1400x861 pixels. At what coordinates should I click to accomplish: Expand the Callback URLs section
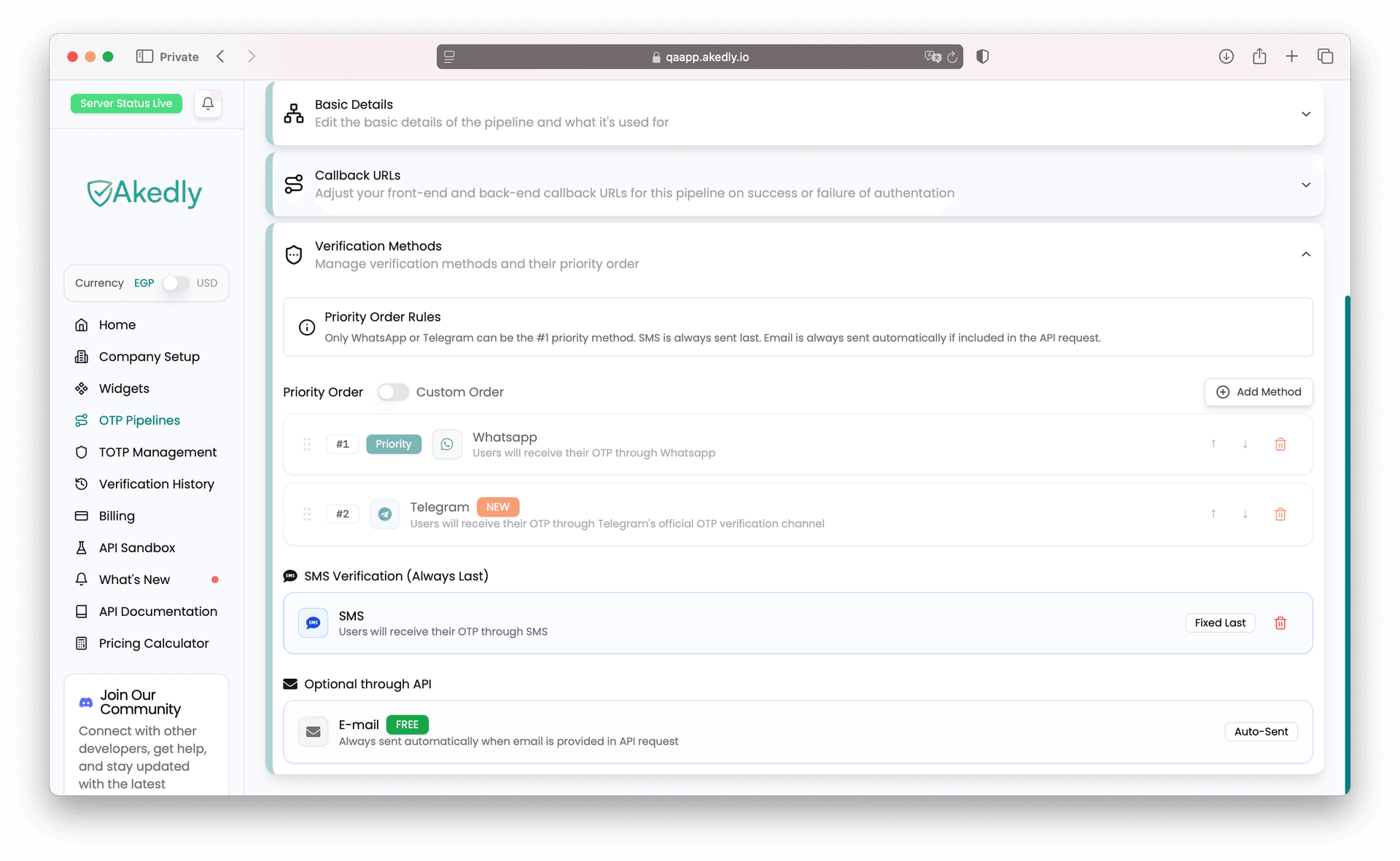pos(1305,184)
